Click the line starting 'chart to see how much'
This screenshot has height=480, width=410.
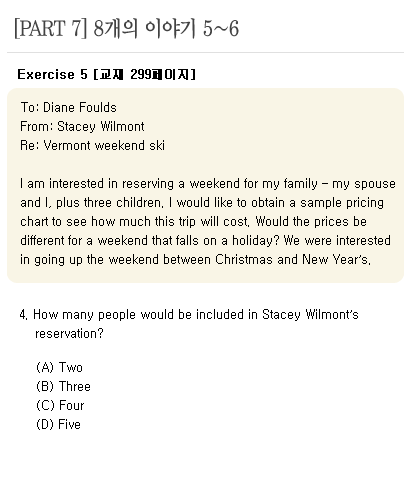tap(193, 222)
